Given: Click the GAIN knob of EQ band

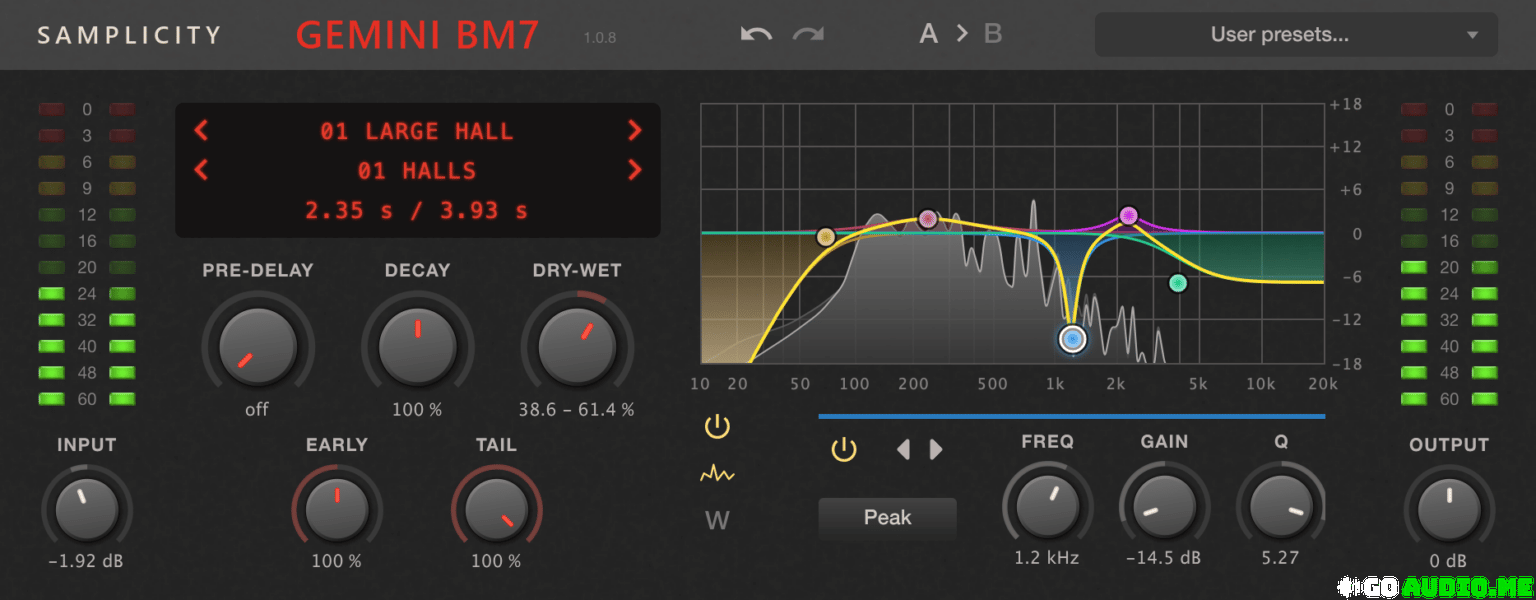Looking at the screenshot, I should (1164, 508).
